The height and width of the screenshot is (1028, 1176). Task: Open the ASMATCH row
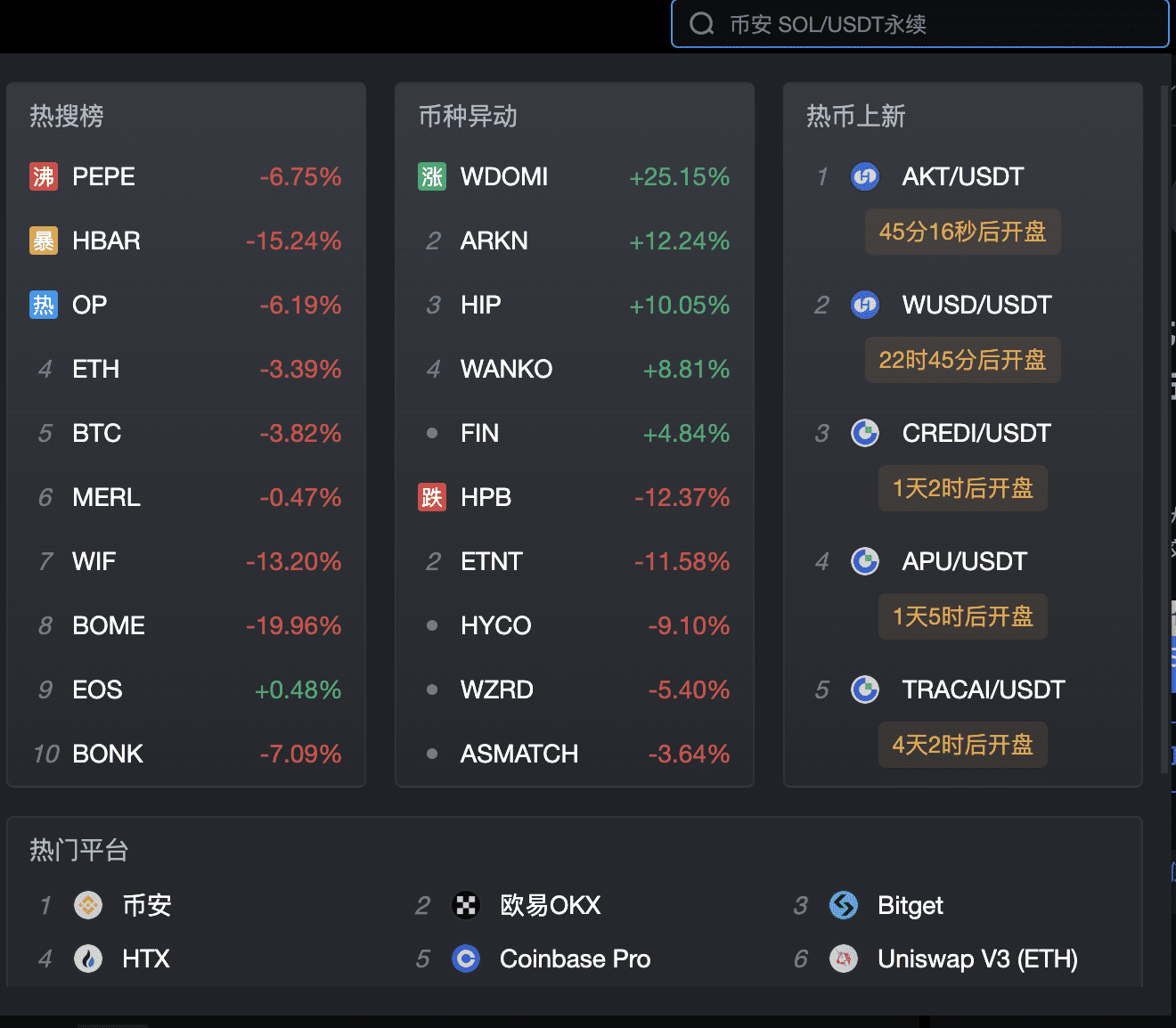575,754
